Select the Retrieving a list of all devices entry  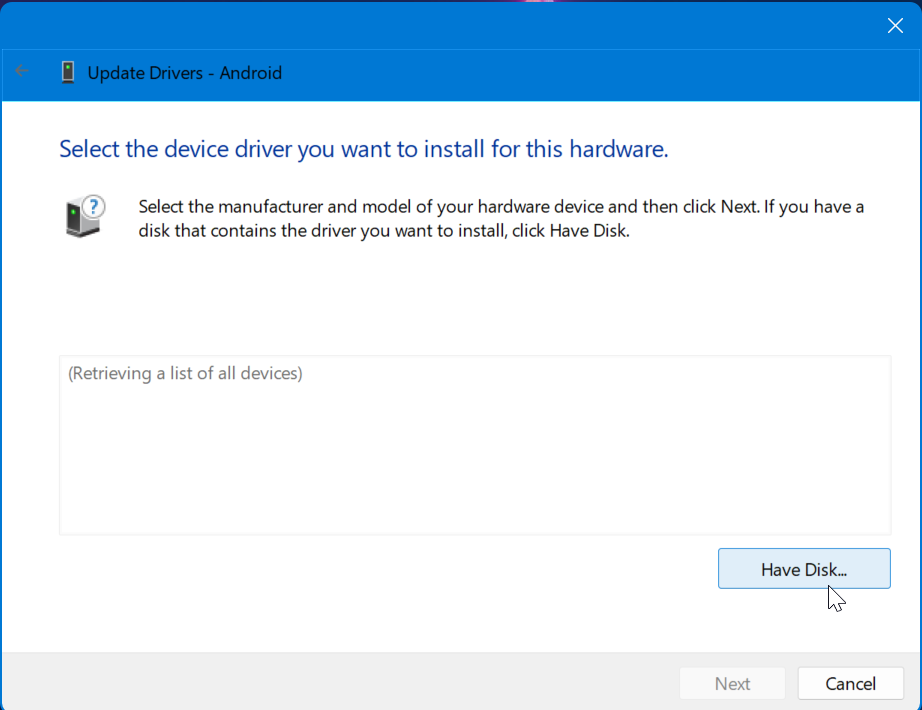183,373
